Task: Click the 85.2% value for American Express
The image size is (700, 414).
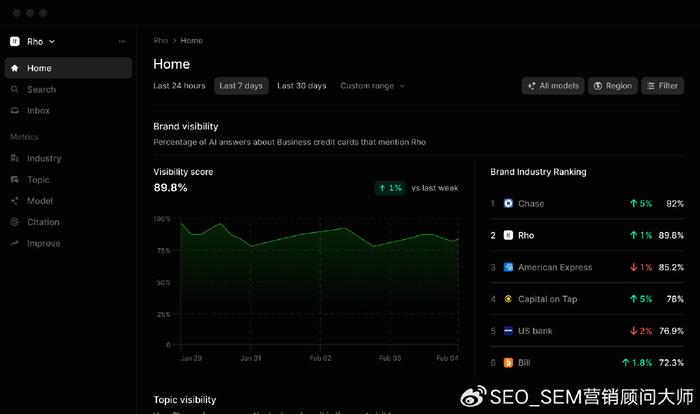Action: tap(671, 267)
